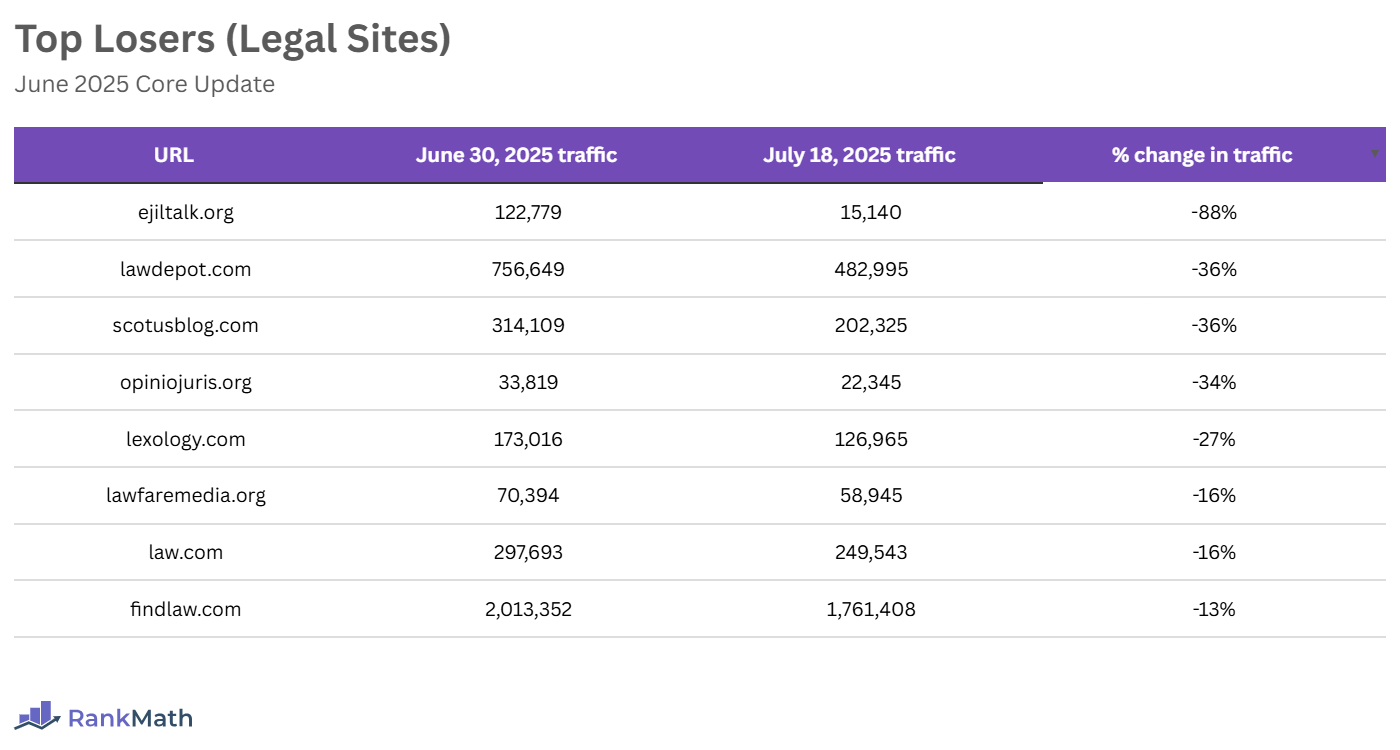This screenshot has width=1400, height=750.
Task: Click the 202,325 traffic value
Action: pos(871,325)
